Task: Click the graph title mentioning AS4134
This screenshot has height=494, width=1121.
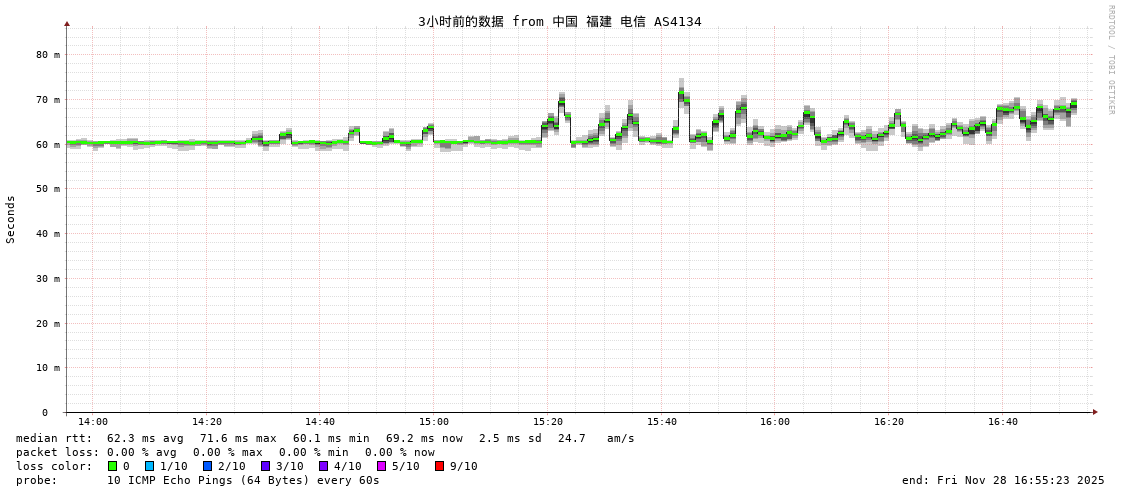Action: (x=559, y=22)
